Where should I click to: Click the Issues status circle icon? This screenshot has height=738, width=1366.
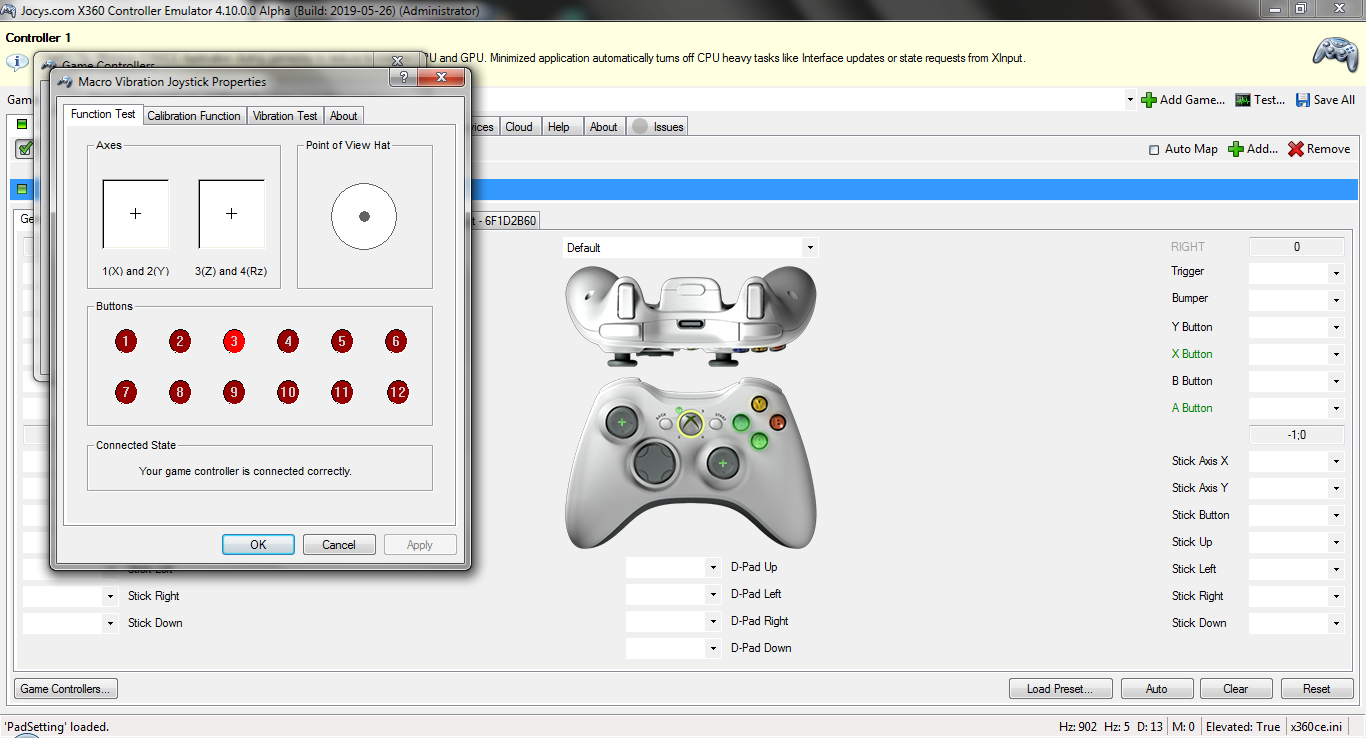point(640,127)
